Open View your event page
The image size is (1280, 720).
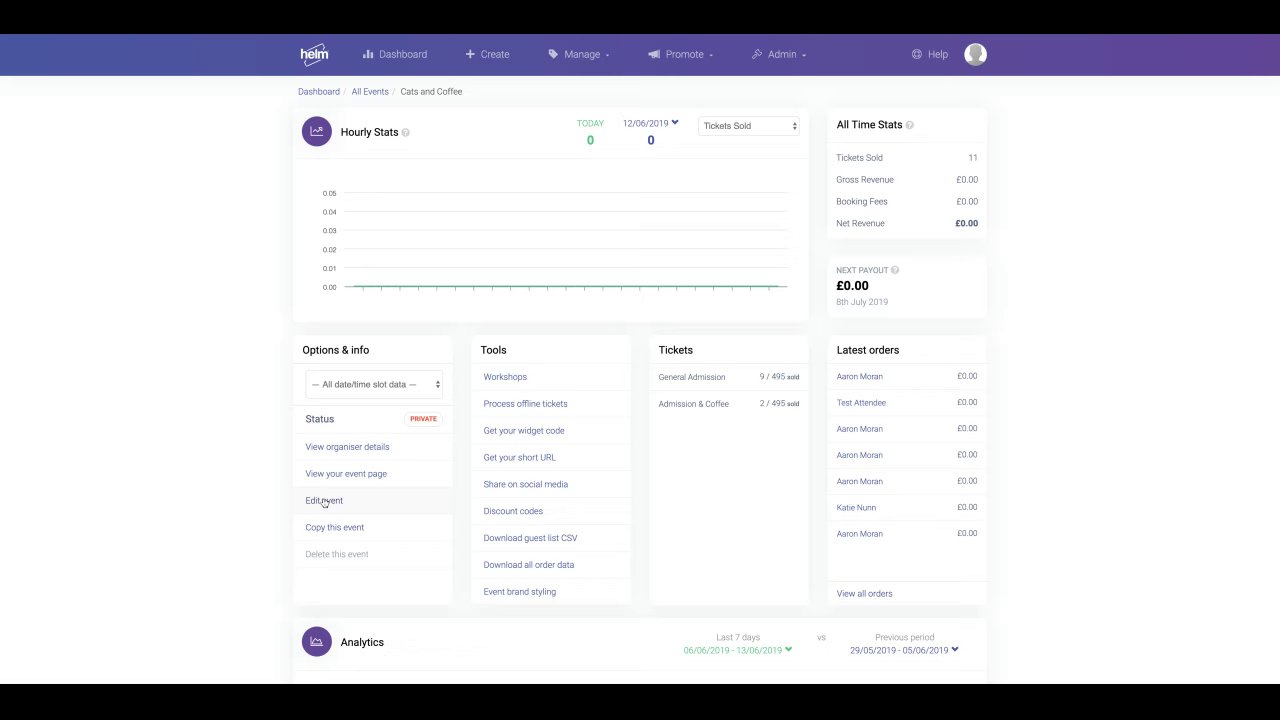(346, 474)
